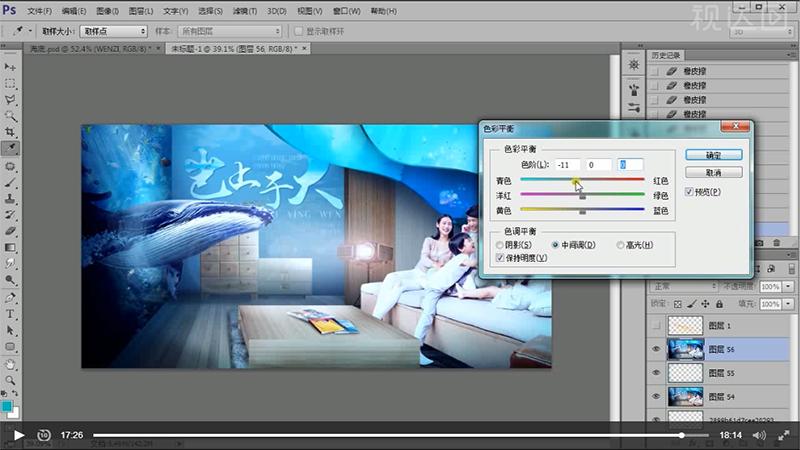800x450 pixels.
Task: Select the Blur tool
Action: click(10, 264)
